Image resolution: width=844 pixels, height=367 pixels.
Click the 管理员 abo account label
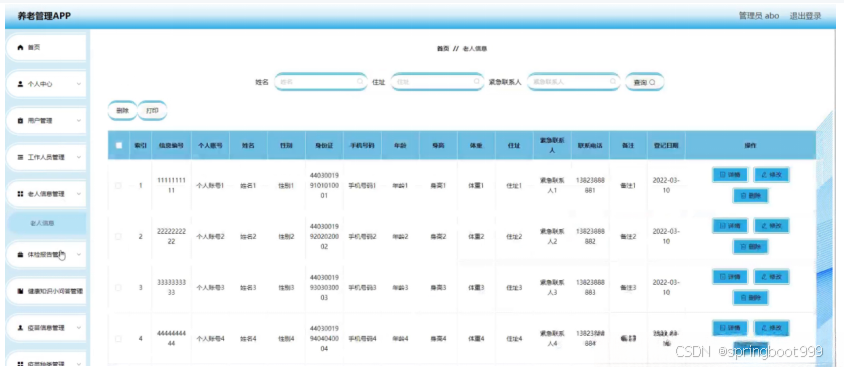(759, 16)
